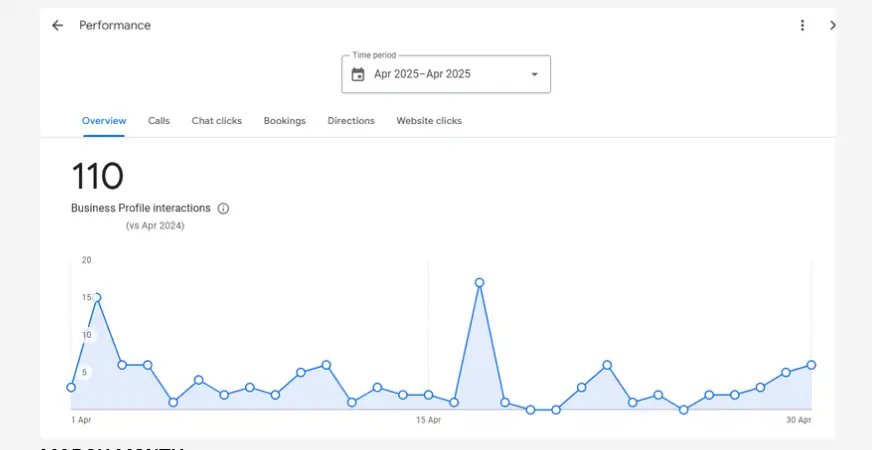
Task: Open the three-dot more options menu
Action: pyautogui.click(x=801, y=26)
